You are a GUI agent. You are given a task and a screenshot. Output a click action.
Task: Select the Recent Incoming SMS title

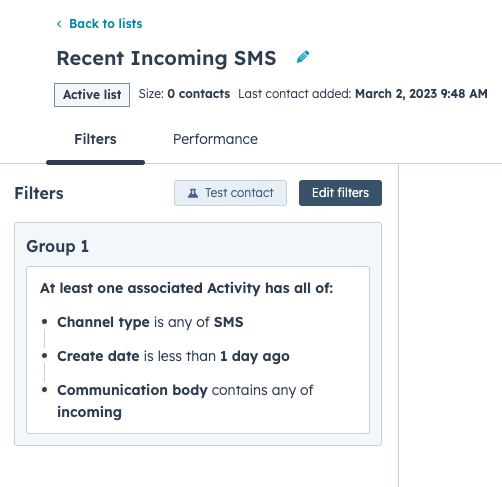(x=166, y=58)
